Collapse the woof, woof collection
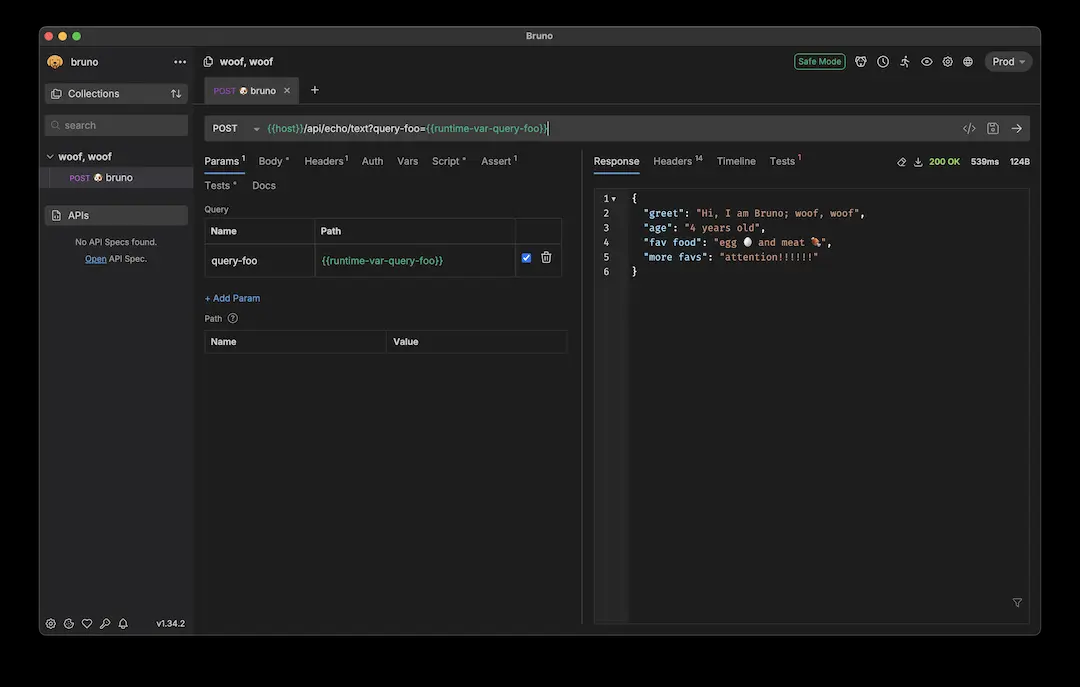 click(x=50, y=157)
